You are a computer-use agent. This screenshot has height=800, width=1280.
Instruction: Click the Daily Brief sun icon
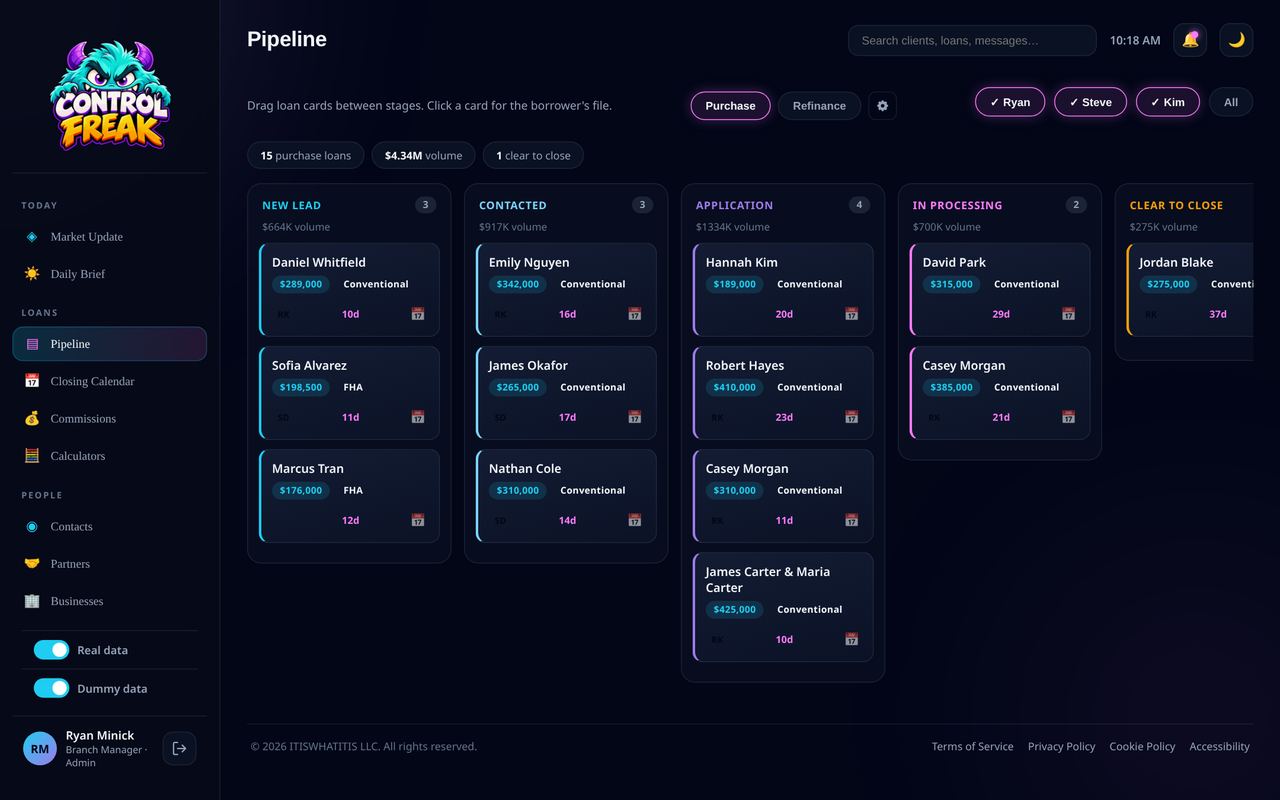(x=32, y=274)
